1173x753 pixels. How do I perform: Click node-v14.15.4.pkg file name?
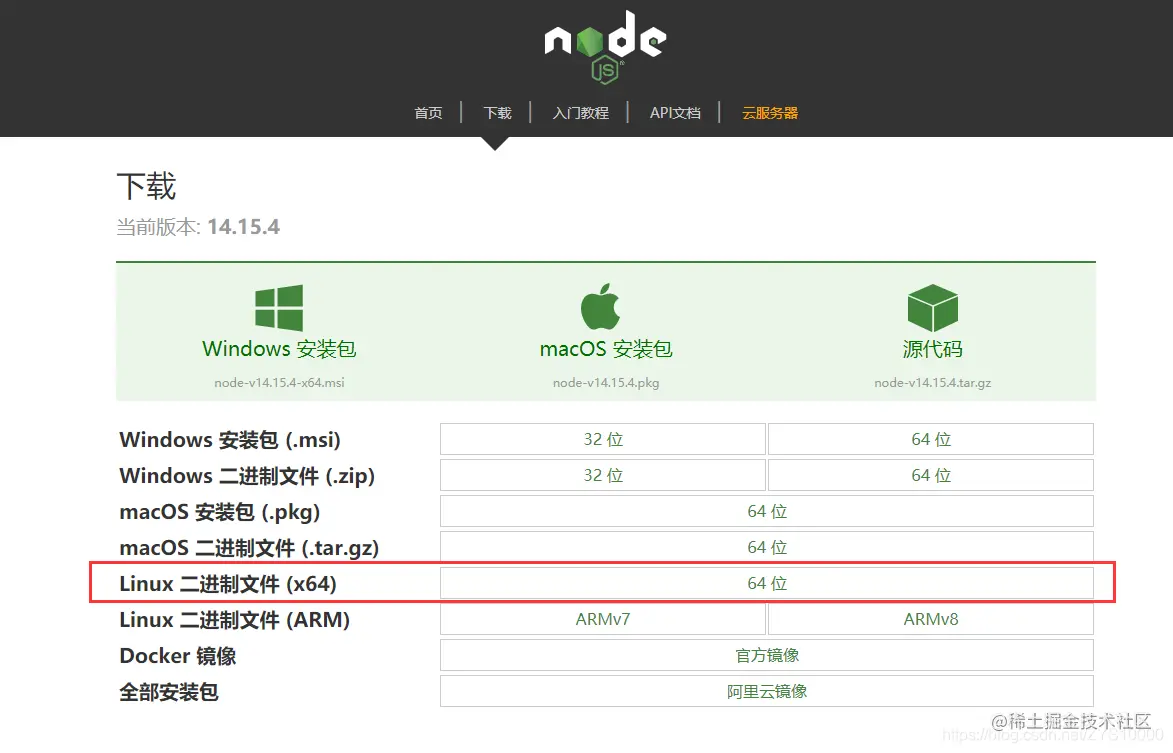pyautogui.click(x=606, y=382)
